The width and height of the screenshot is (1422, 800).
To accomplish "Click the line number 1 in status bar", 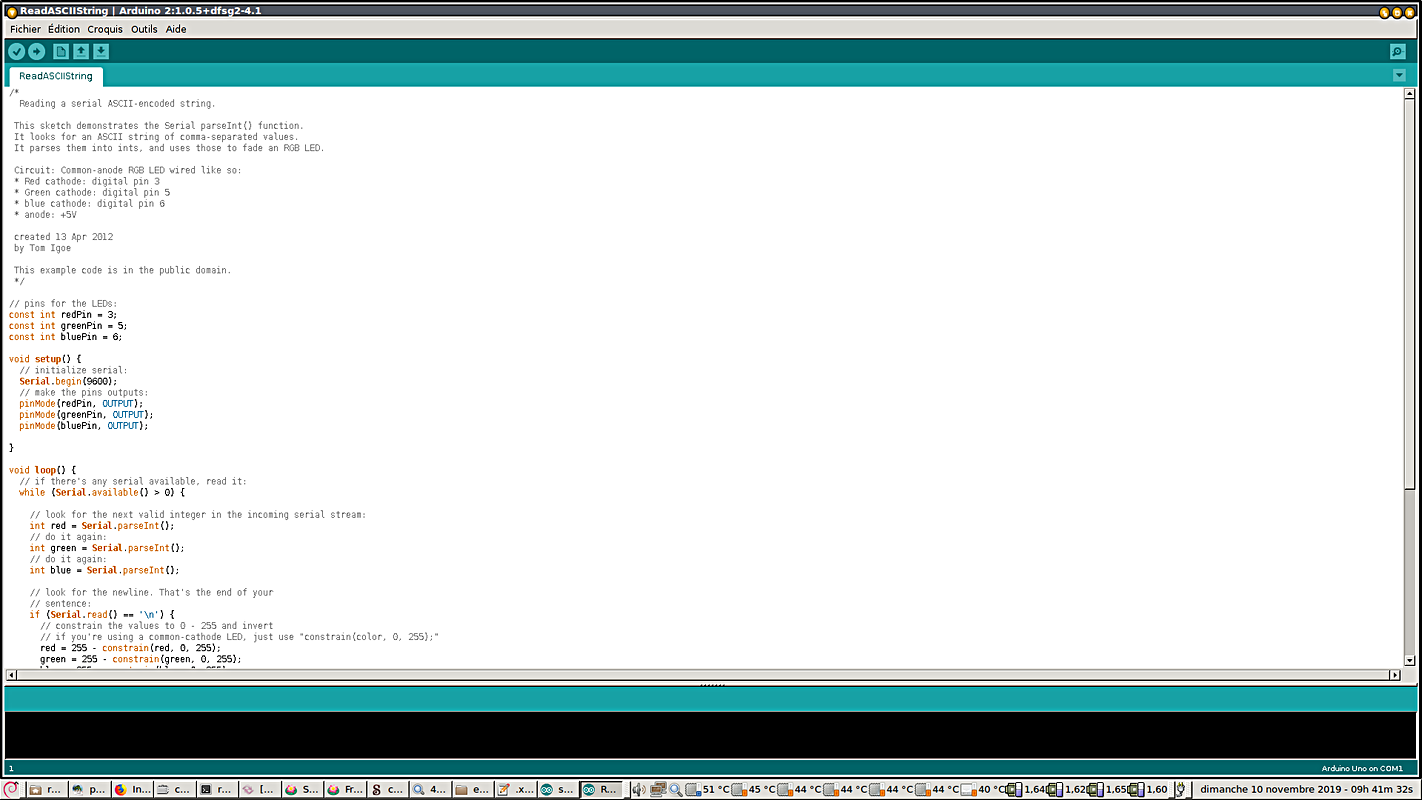I will tap(11, 768).
